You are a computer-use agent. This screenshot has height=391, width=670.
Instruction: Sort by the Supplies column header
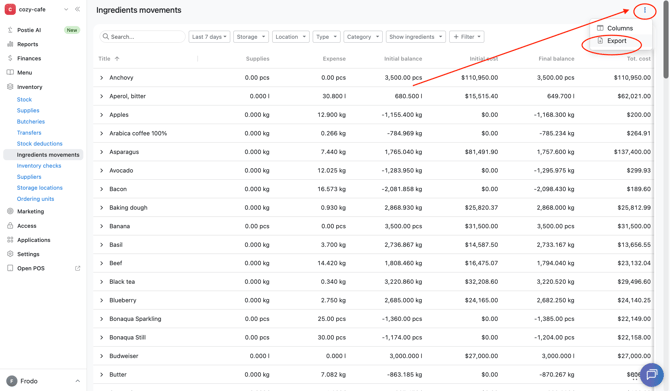pyautogui.click(x=257, y=59)
